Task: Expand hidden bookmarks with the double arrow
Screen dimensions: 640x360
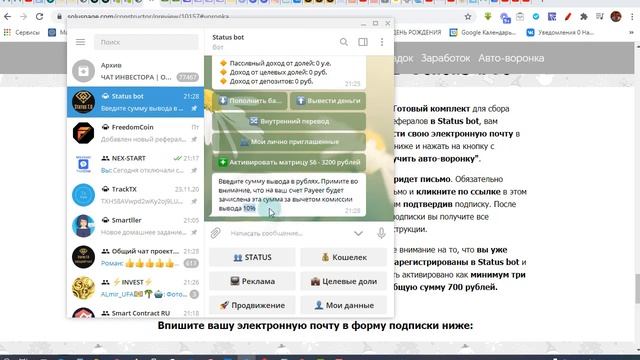Action: (631, 32)
